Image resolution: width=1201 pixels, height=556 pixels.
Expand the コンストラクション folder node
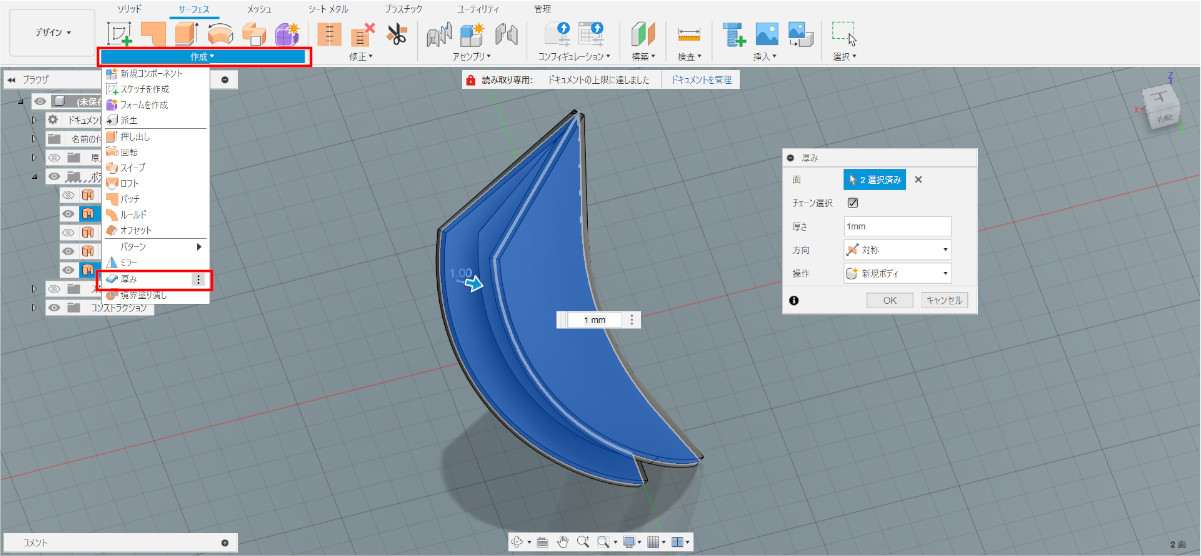coord(33,308)
